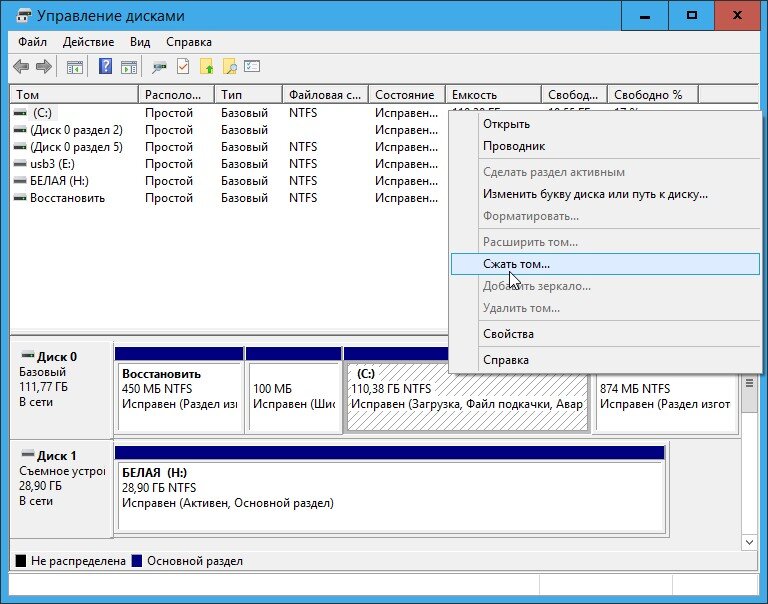768x604 pixels.
Task: Toggle the console tree pane icon
Action: click(74, 67)
